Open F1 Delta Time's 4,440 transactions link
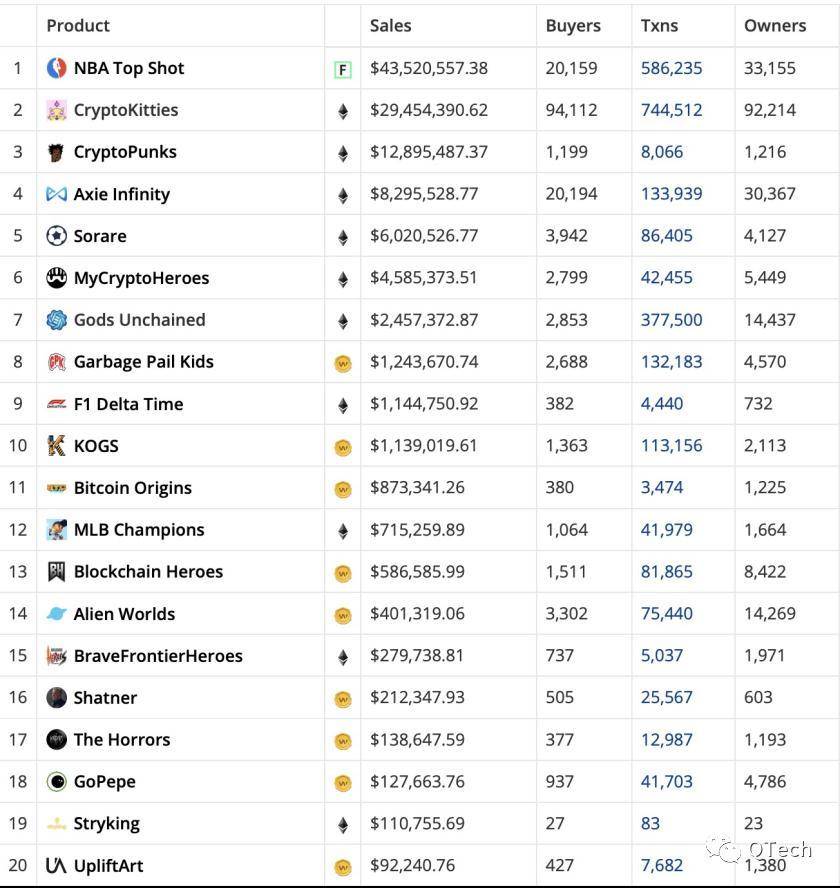 click(x=662, y=404)
